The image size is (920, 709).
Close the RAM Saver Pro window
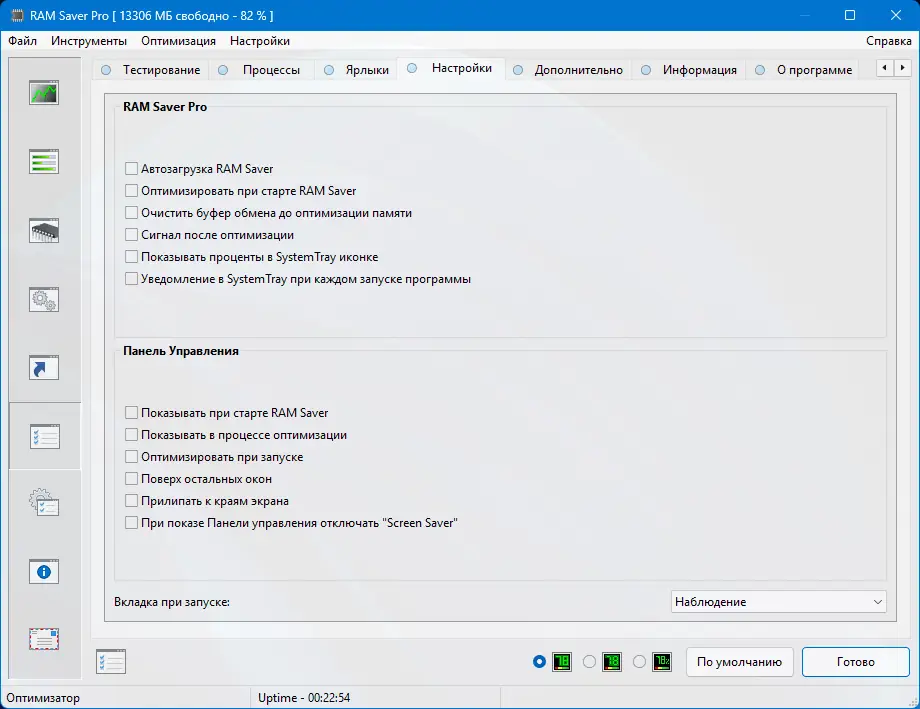coord(896,15)
